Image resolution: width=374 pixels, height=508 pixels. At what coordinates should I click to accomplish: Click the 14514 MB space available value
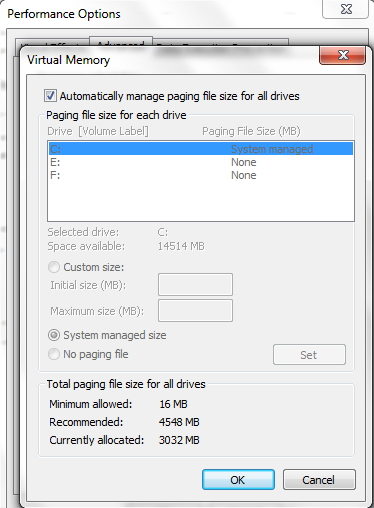coord(181,246)
